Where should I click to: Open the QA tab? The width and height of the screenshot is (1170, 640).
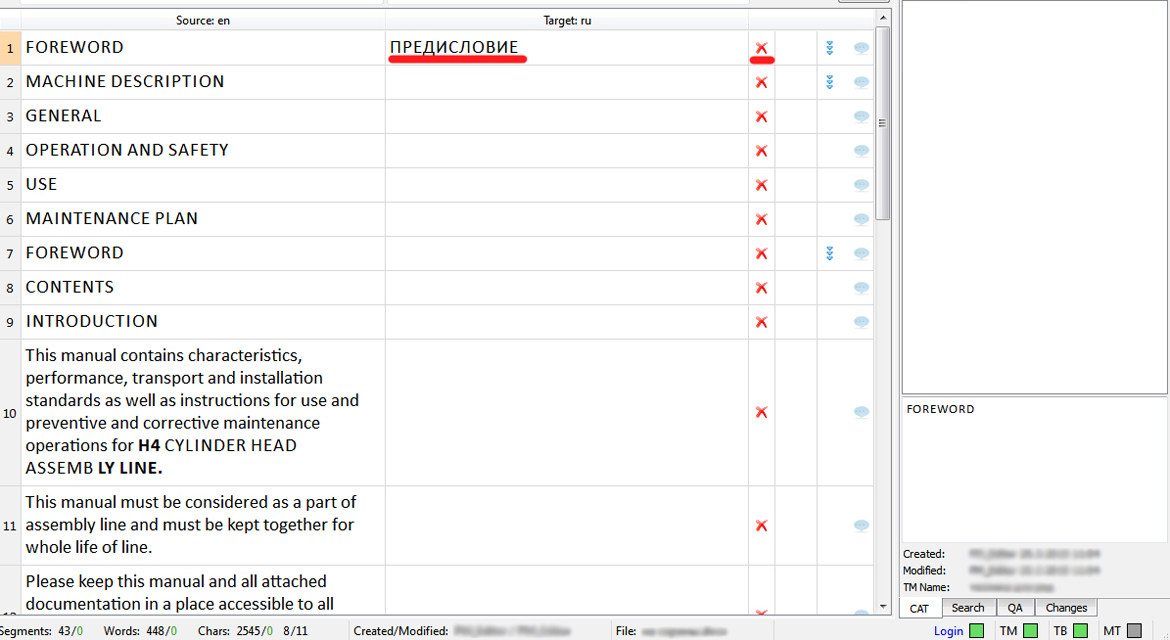click(1015, 608)
